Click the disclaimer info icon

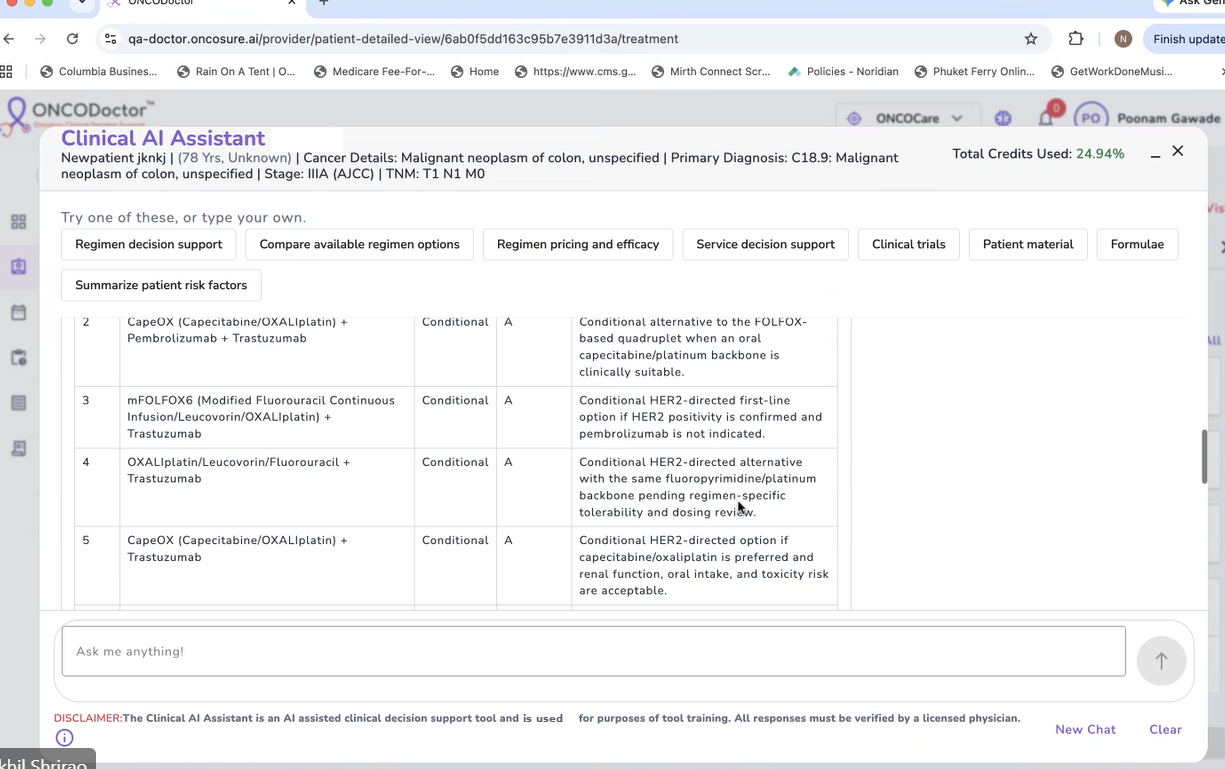click(64, 738)
